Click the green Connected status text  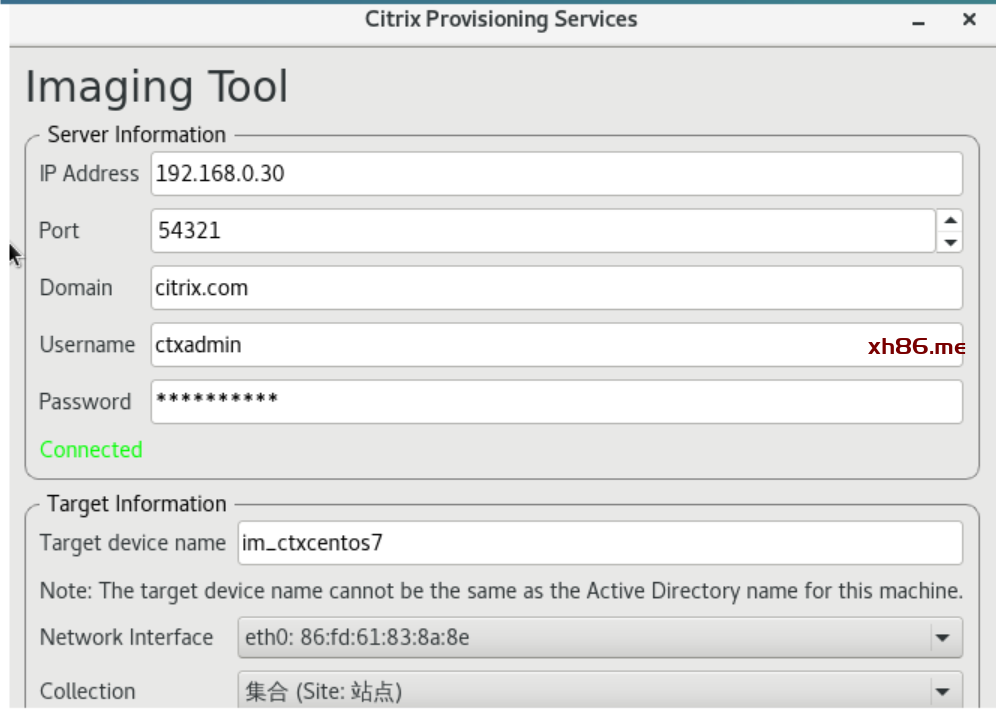(x=91, y=450)
